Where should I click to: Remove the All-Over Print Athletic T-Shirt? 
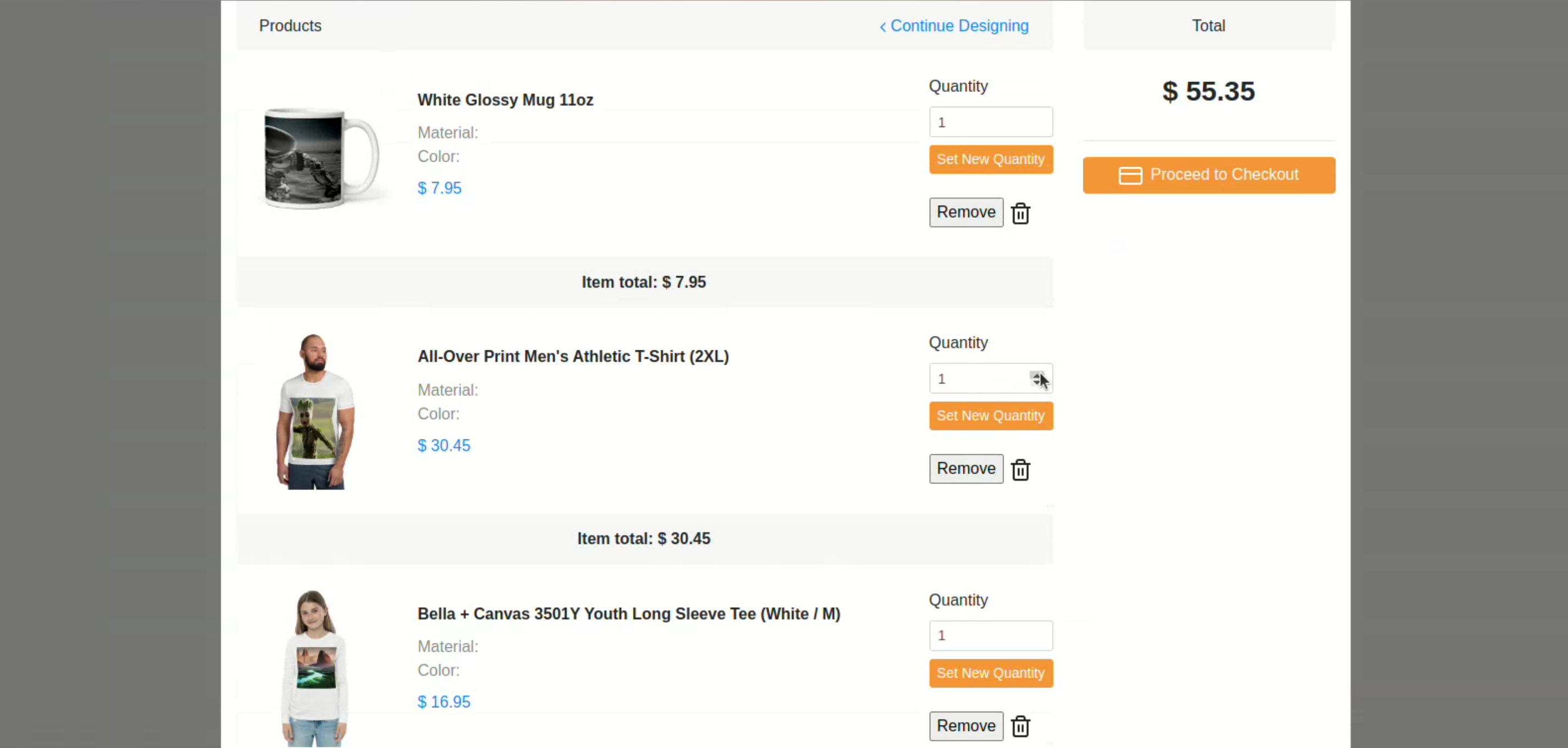pyautogui.click(x=966, y=469)
